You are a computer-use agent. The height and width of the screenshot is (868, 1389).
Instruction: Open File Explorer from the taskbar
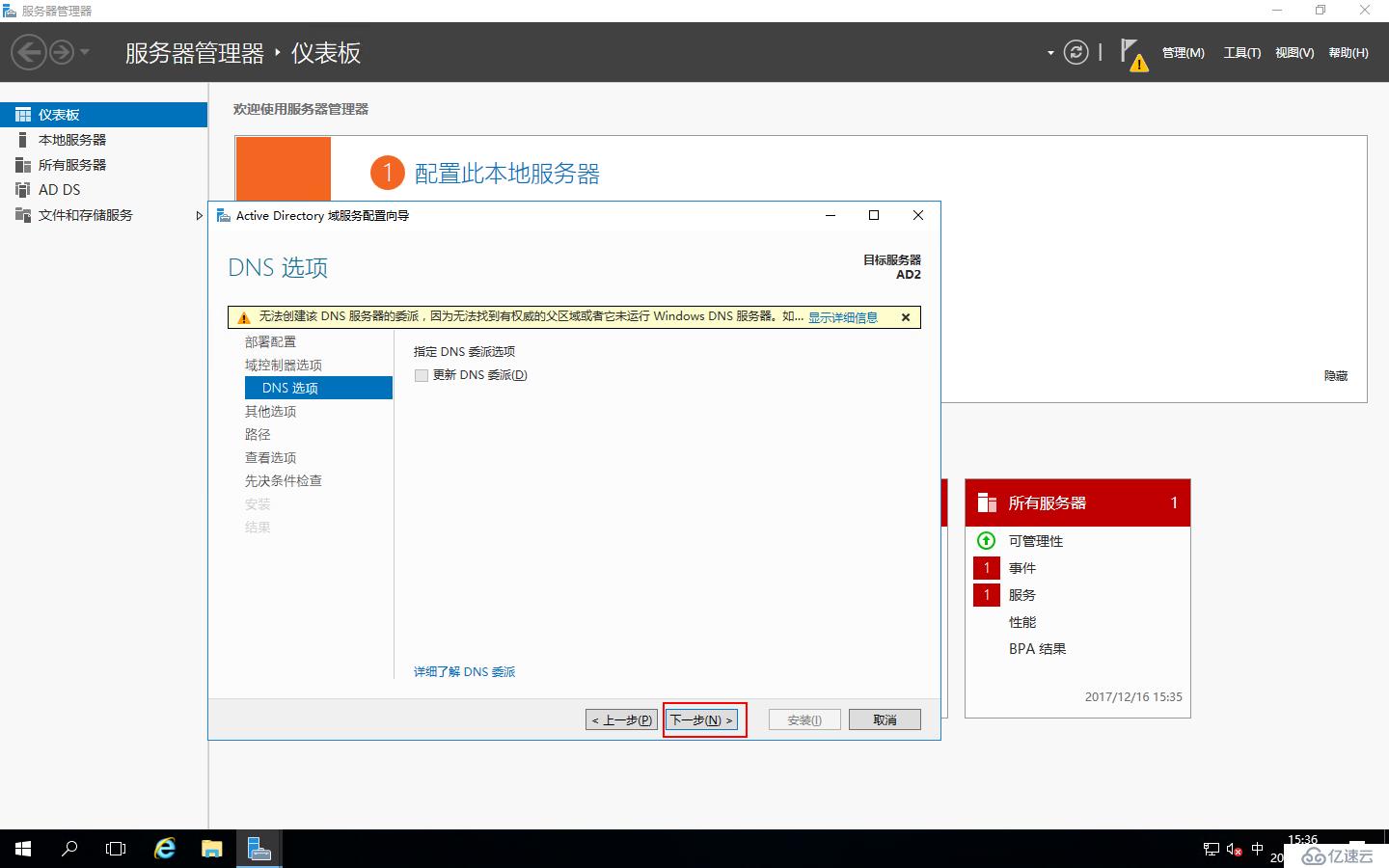(x=211, y=849)
